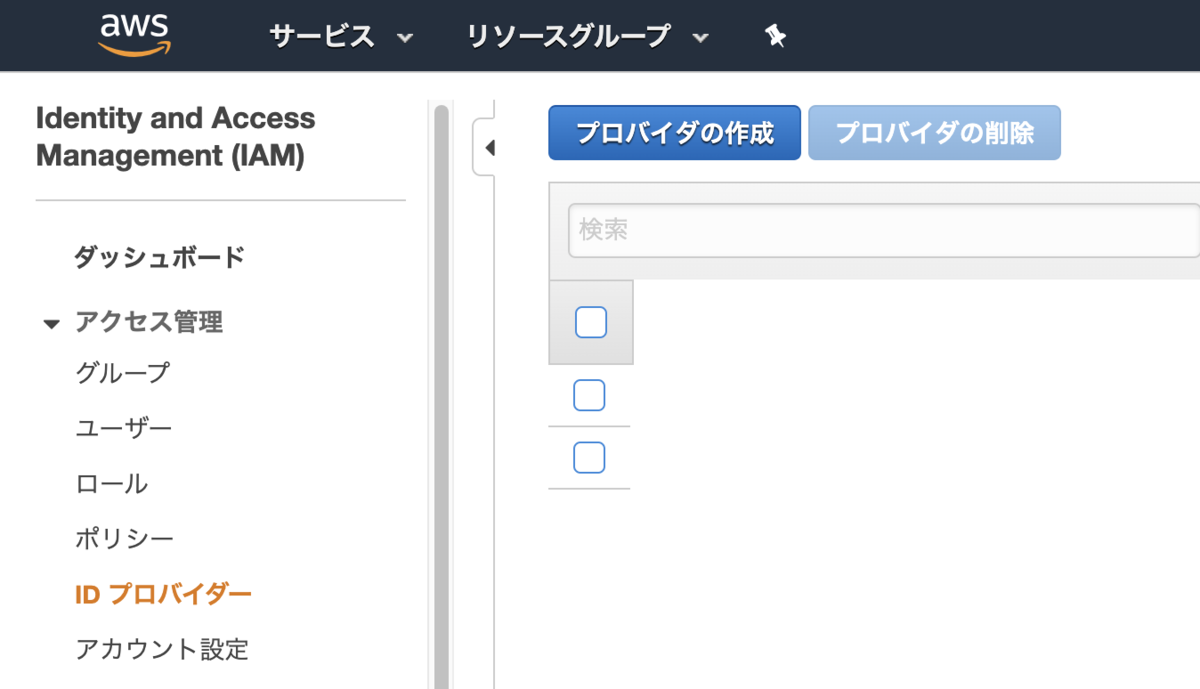This screenshot has height=689, width=1200.
Task: Check the first provider row checkbox
Action: pos(589,395)
